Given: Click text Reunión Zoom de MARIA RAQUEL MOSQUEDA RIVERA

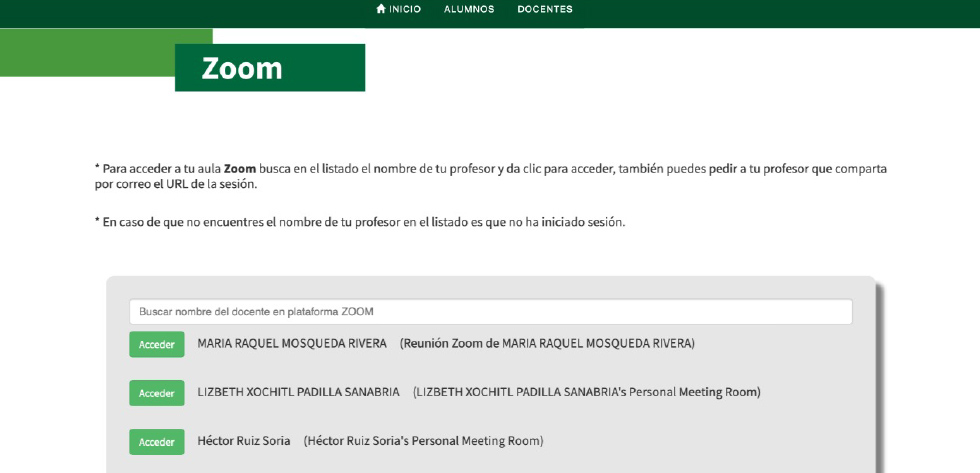Looking at the screenshot, I should coord(547,344).
